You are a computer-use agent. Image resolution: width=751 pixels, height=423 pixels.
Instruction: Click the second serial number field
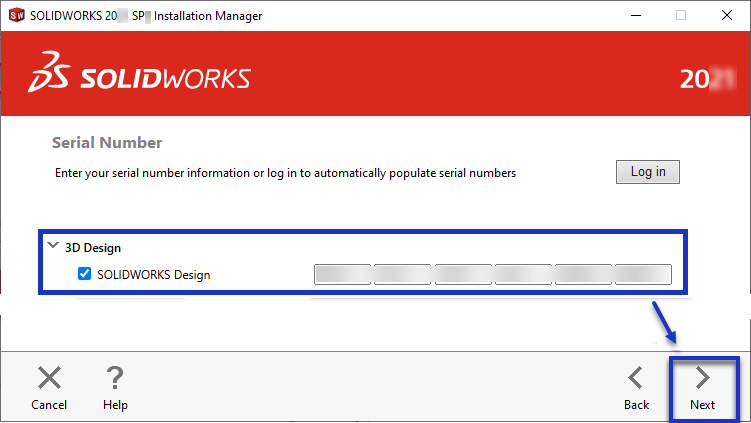point(402,274)
